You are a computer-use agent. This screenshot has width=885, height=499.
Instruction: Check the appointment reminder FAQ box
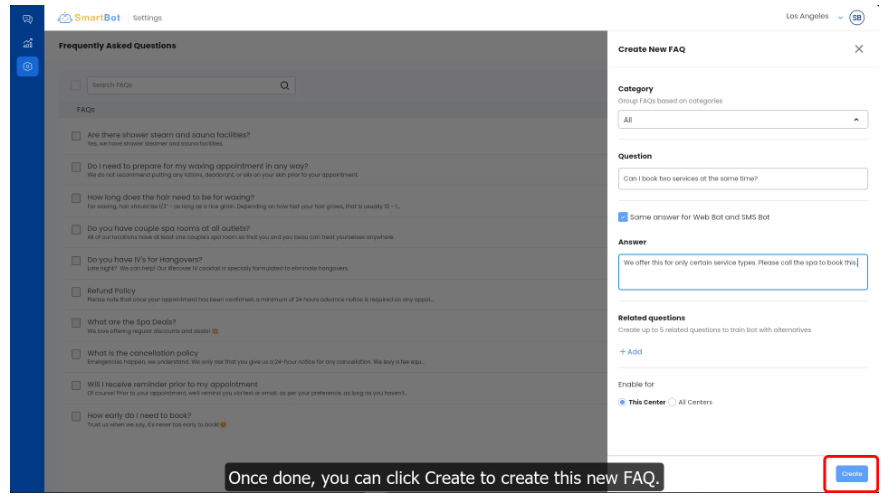coord(76,386)
